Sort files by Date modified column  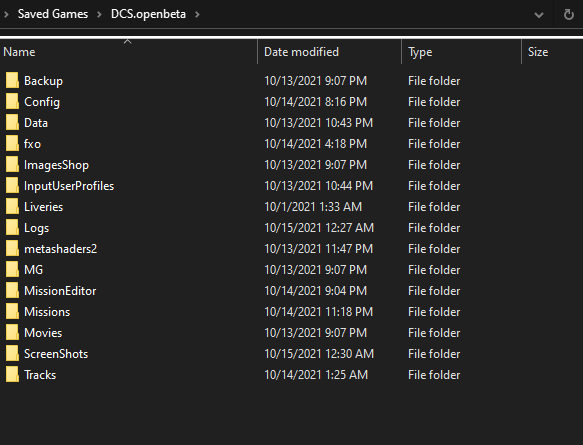[329, 52]
